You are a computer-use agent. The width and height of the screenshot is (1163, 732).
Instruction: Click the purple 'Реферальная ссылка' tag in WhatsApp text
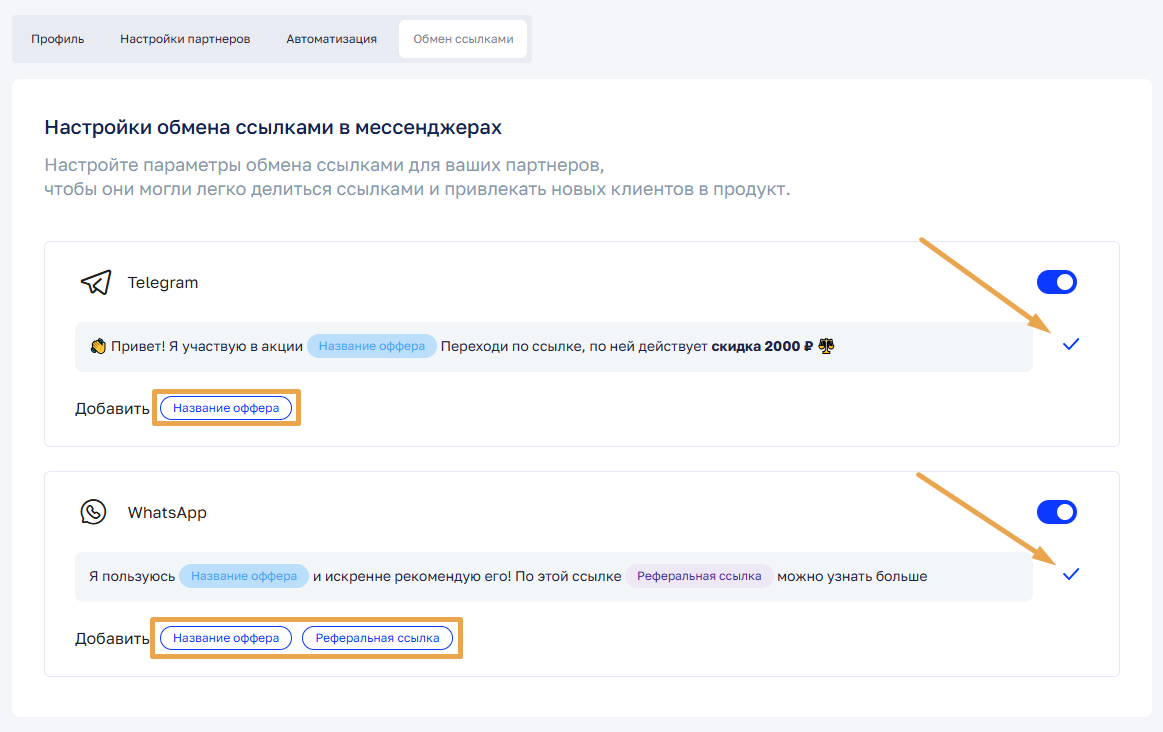pos(699,576)
